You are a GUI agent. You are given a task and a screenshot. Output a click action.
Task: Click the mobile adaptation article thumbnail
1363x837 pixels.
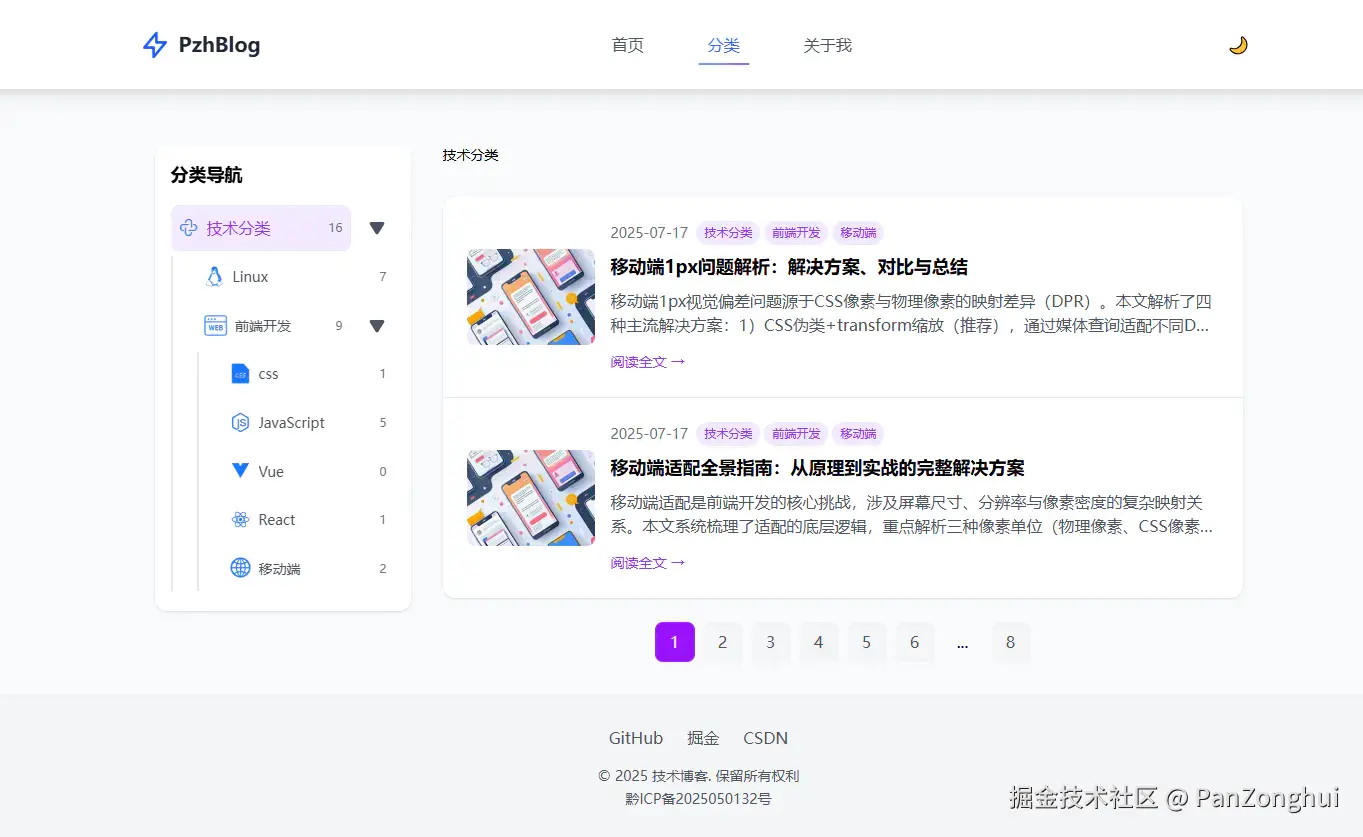(531, 498)
